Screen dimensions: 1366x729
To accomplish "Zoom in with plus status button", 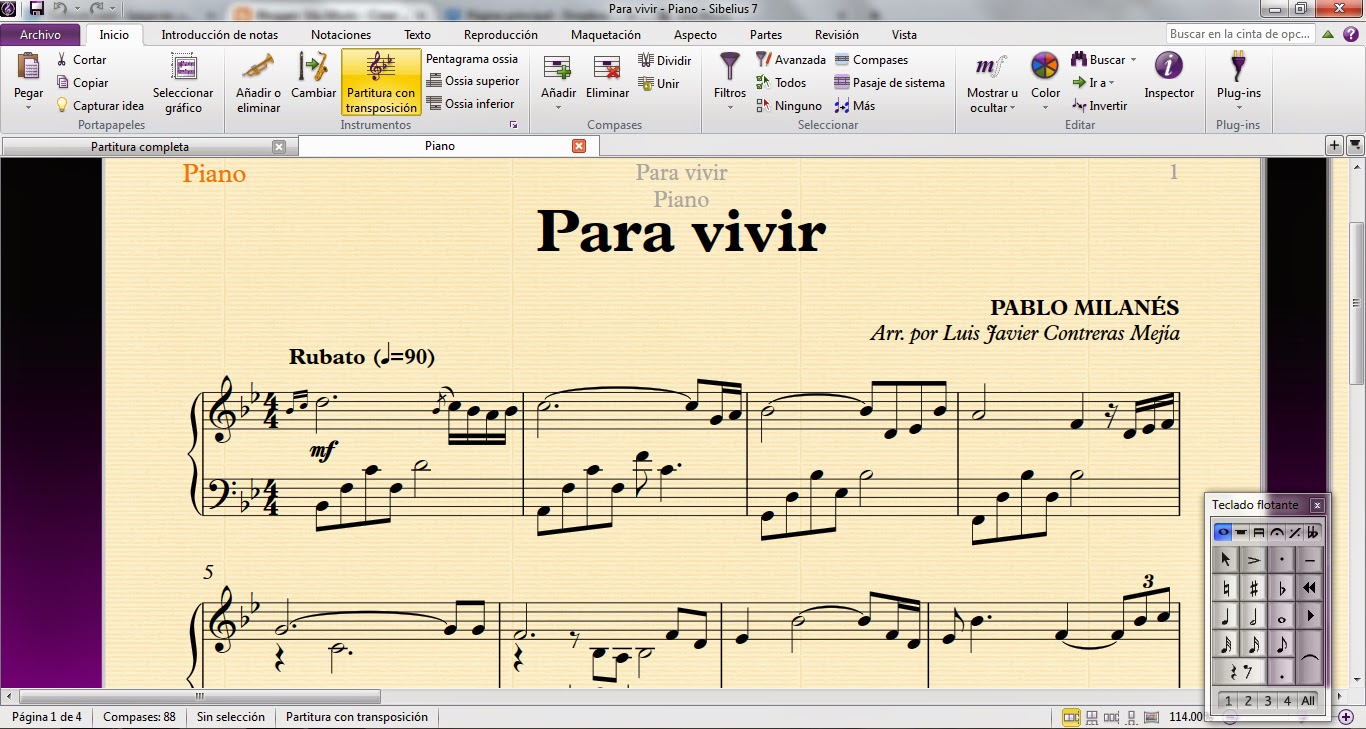I will coord(1346,717).
